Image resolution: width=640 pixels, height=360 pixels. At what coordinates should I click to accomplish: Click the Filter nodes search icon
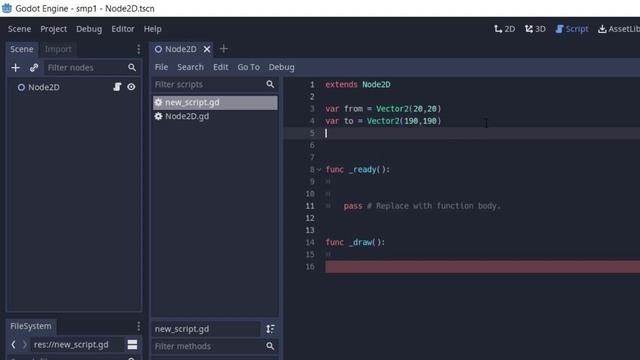pyautogui.click(x=132, y=67)
